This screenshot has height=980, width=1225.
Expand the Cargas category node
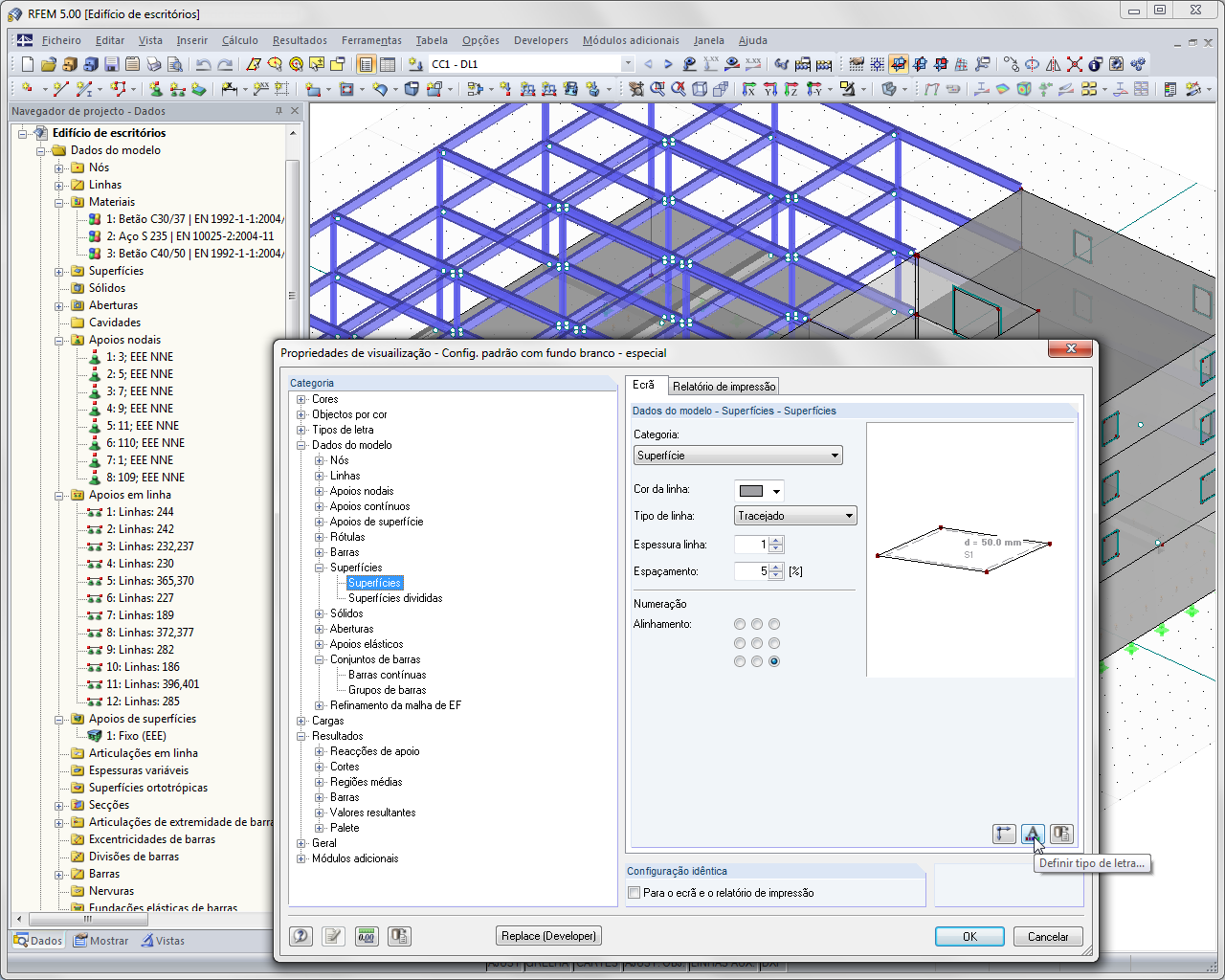point(301,722)
